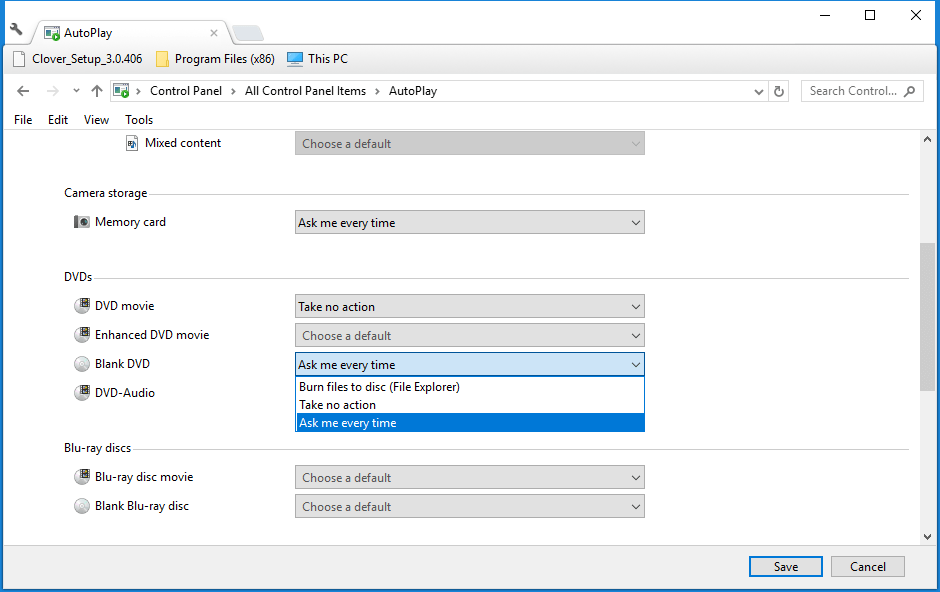Click the Refresh button in address bar
Viewport: 940px width, 592px height.
point(780,91)
